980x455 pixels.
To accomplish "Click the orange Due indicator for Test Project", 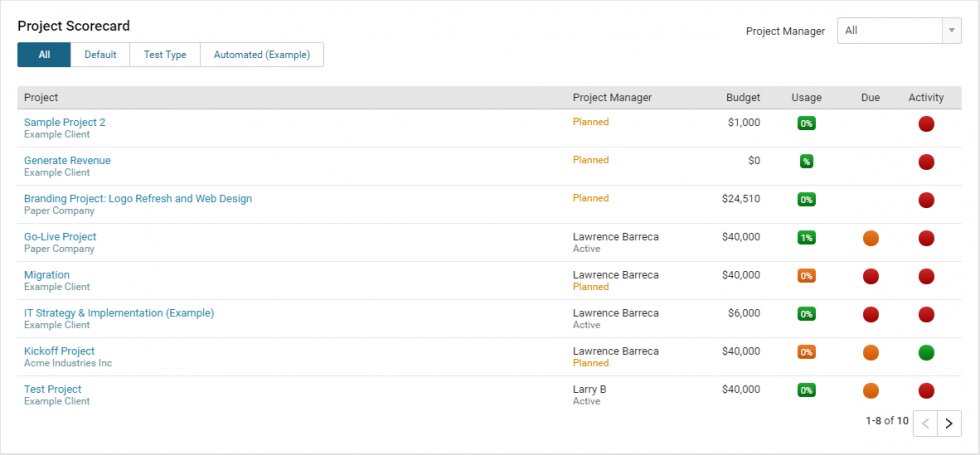I will (x=870, y=390).
